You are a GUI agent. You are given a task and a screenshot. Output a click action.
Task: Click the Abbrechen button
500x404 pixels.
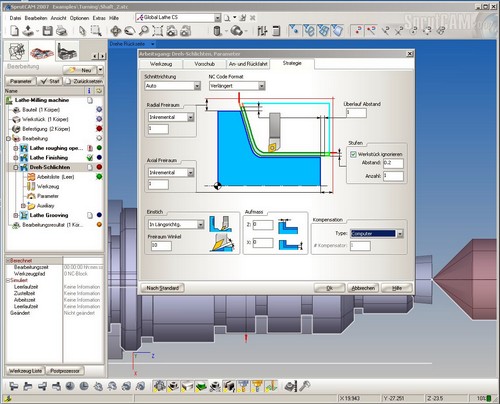tap(363, 288)
